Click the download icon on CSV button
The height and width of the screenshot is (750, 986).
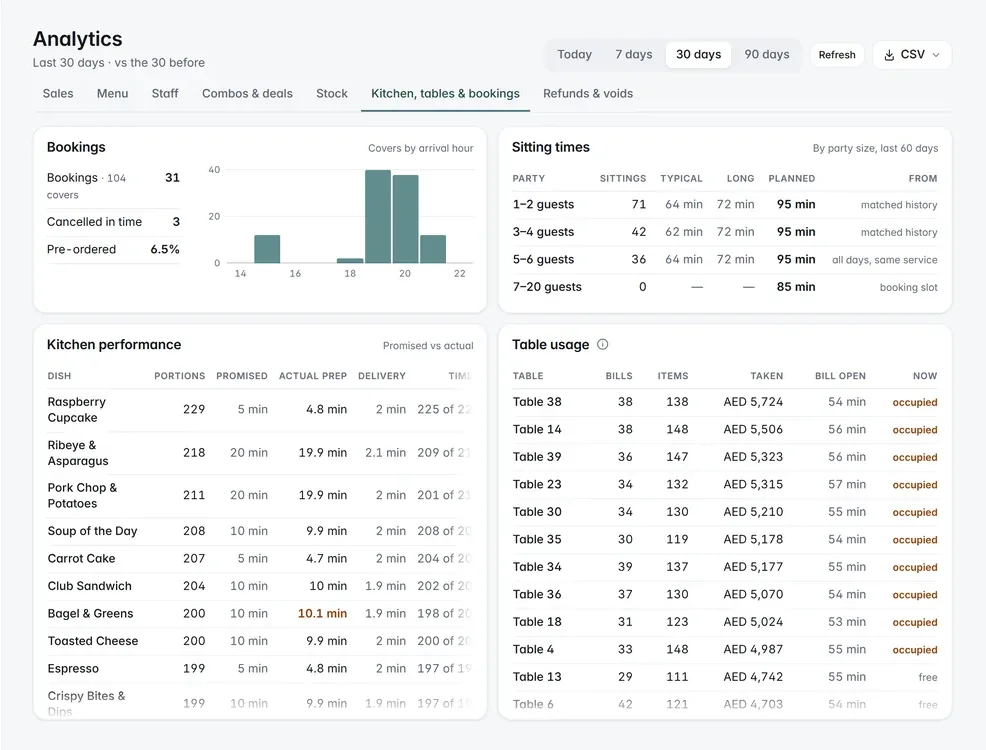889,55
